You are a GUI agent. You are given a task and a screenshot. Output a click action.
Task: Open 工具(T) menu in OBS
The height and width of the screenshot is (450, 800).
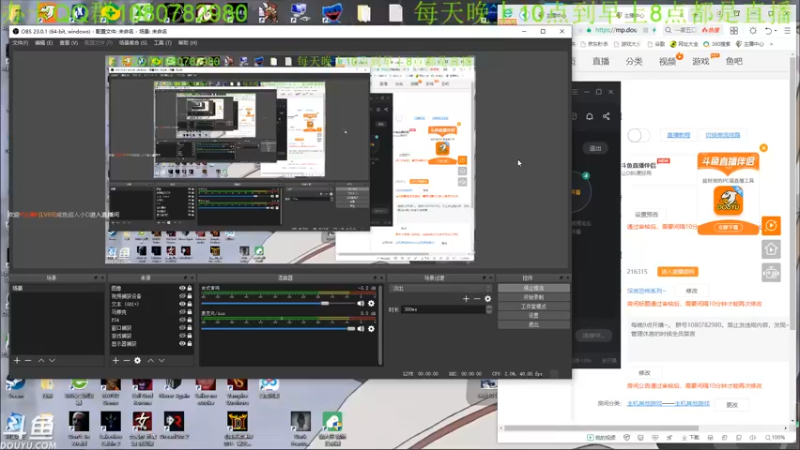pos(163,43)
